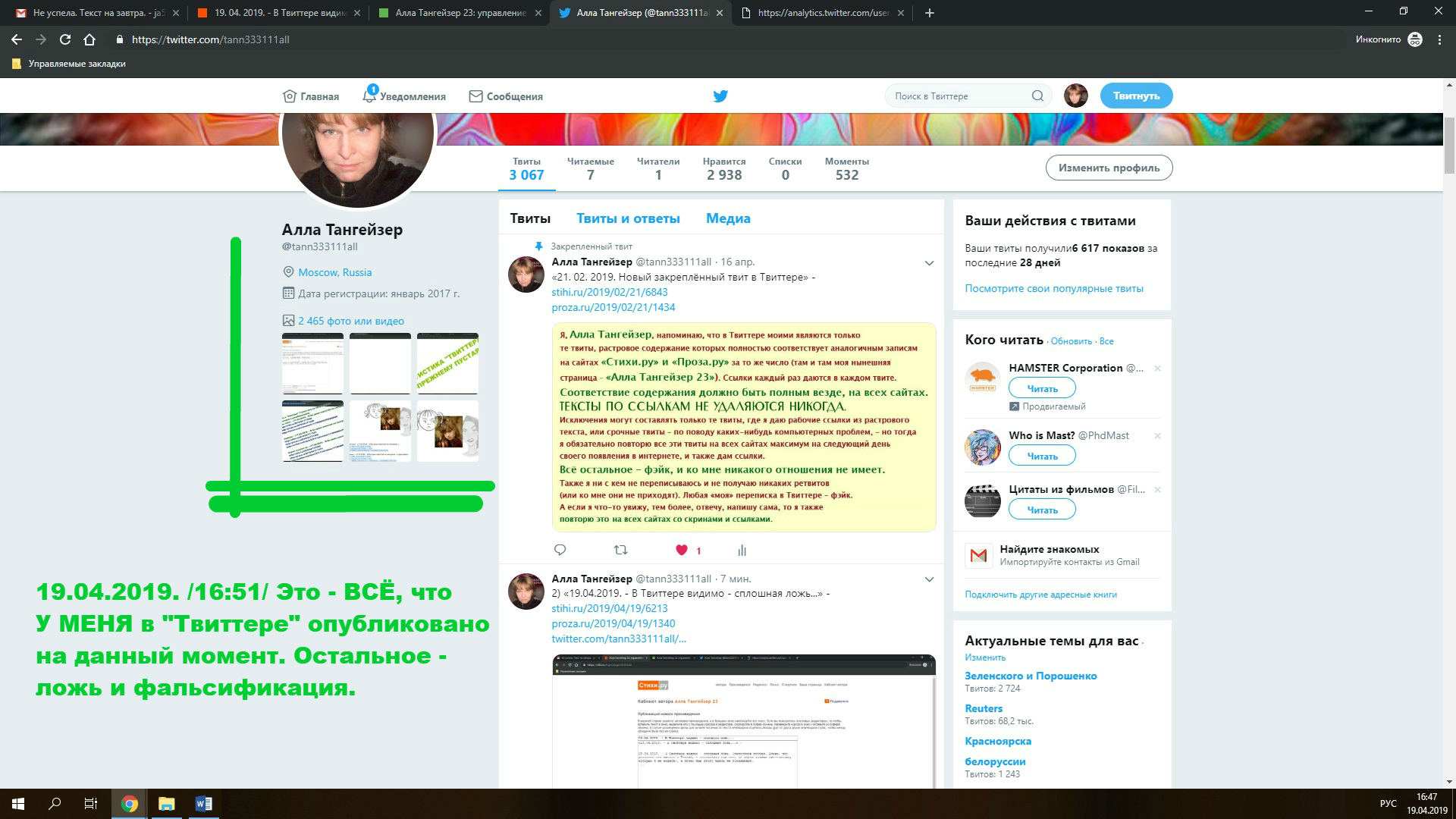Open link stihi.ru/2019/02/21/6843
This screenshot has height=819, width=1456.
click(610, 292)
